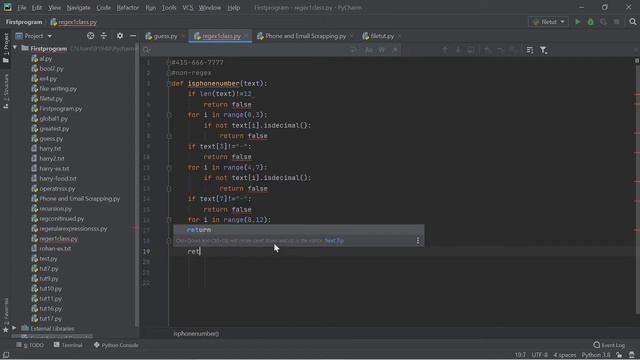
Task: Open Project panel settings gear
Action: point(120,36)
